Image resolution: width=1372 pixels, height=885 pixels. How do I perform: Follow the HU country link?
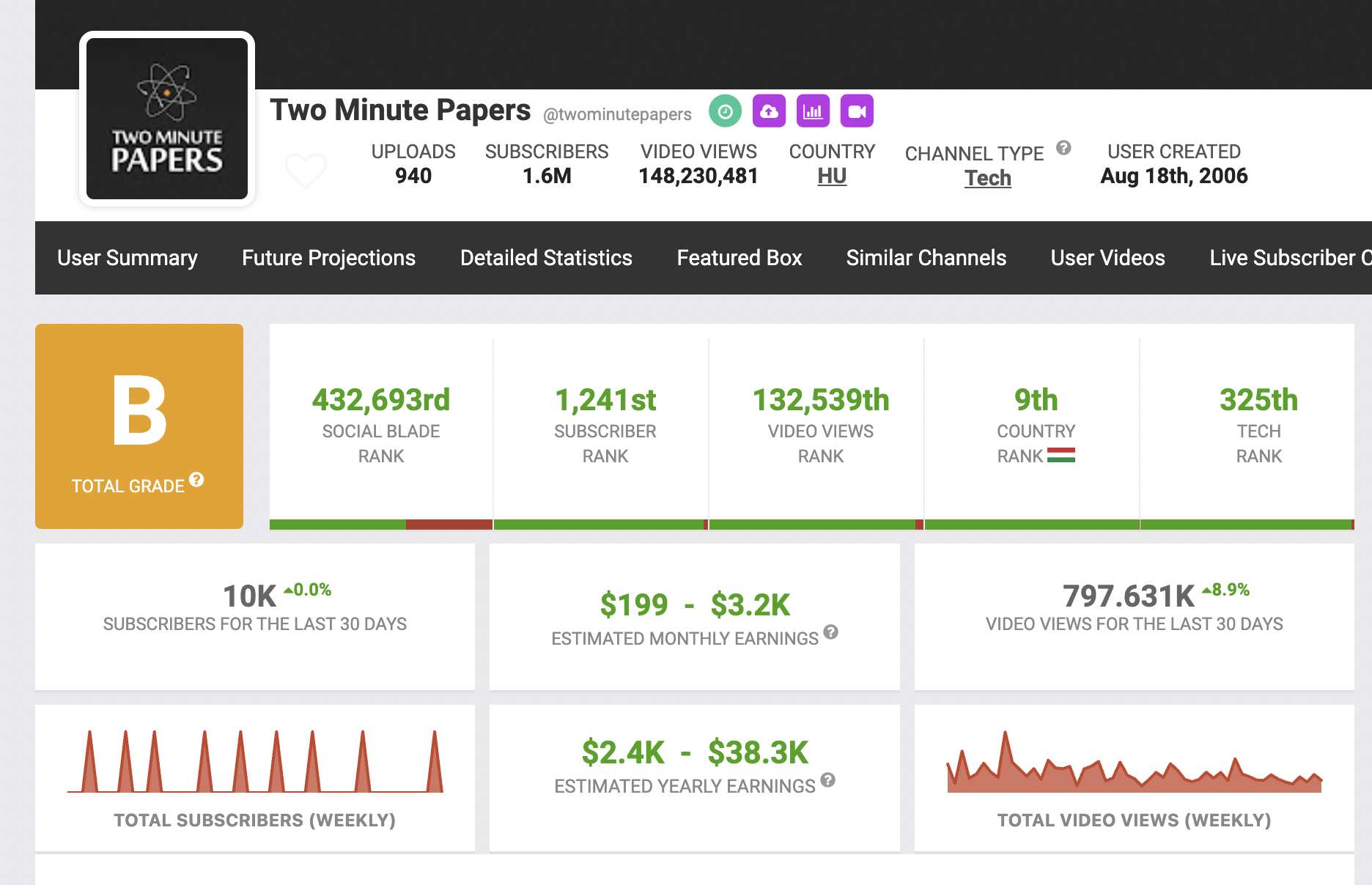(x=832, y=176)
